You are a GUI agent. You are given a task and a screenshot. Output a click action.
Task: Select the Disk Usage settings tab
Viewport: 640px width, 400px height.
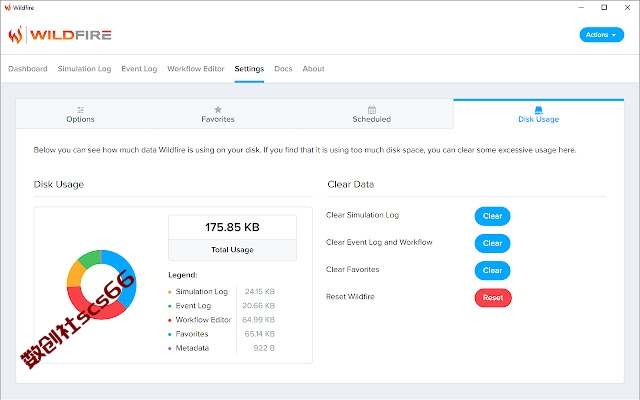point(538,114)
